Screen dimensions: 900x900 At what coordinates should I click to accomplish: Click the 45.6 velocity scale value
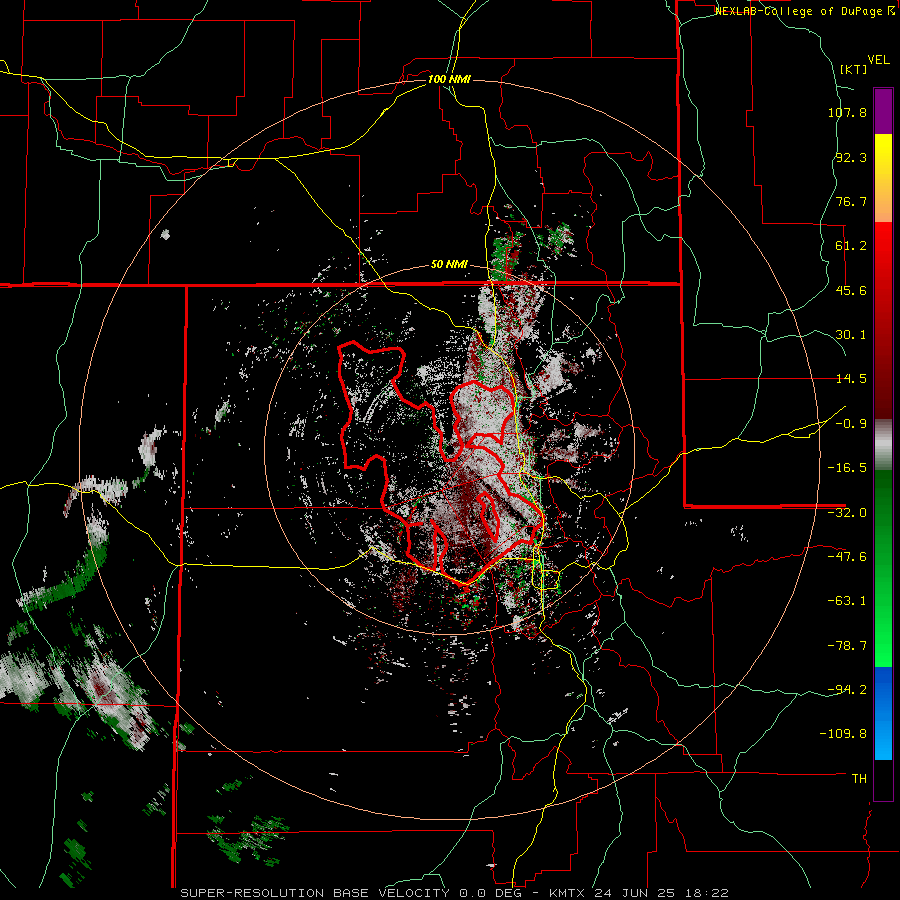tap(851, 290)
